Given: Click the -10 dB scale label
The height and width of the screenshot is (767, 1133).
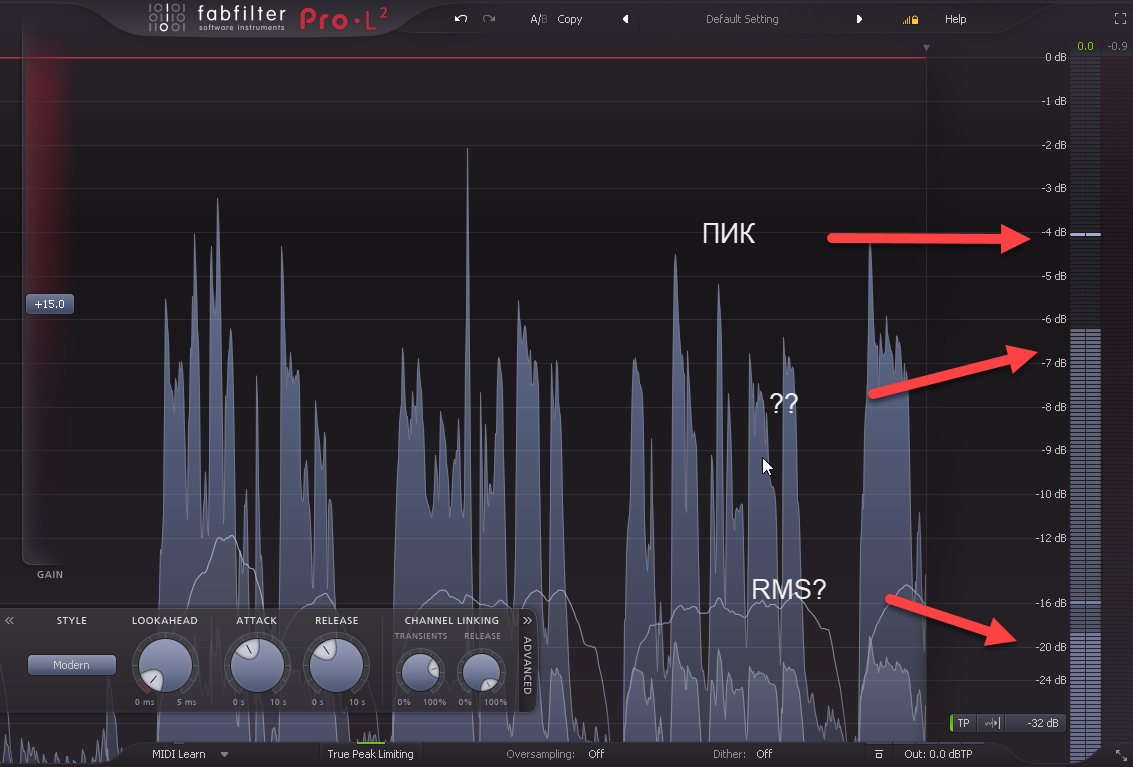Looking at the screenshot, I should [1051, 494].
